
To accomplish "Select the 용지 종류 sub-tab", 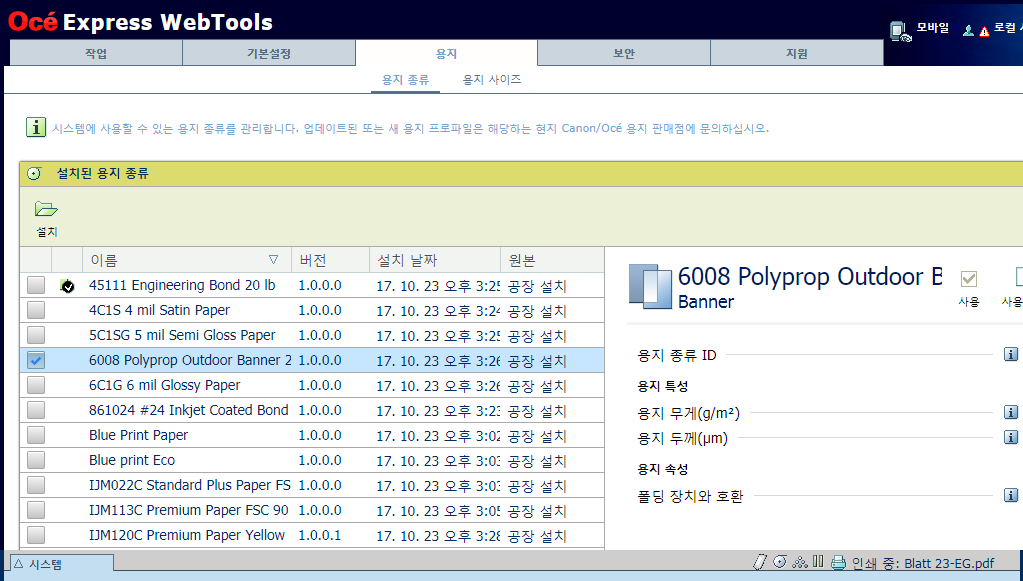I will click(405, 80).
